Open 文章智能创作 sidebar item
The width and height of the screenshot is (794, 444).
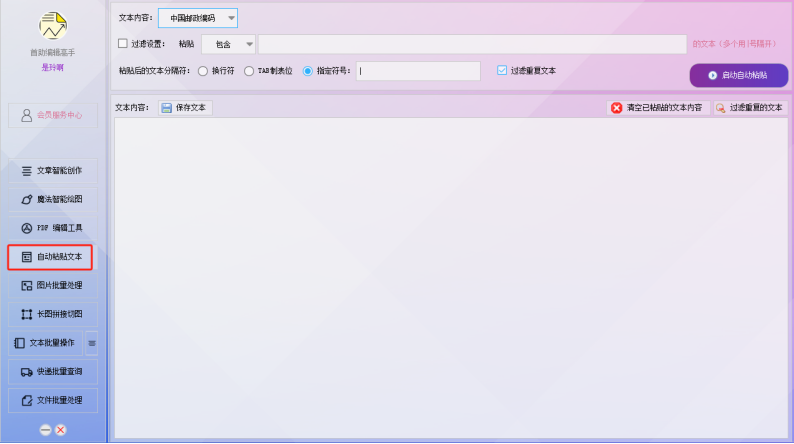click(53, 171)
